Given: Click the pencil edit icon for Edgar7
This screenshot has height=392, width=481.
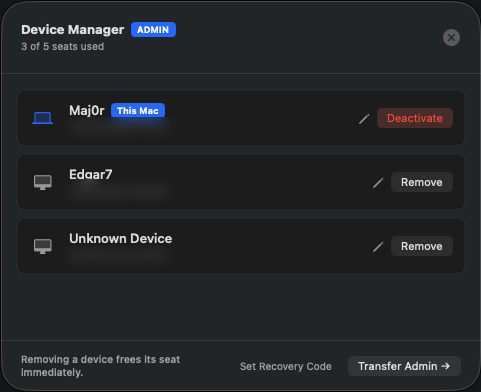Looking at the screenshot, I should coord(378,182).
